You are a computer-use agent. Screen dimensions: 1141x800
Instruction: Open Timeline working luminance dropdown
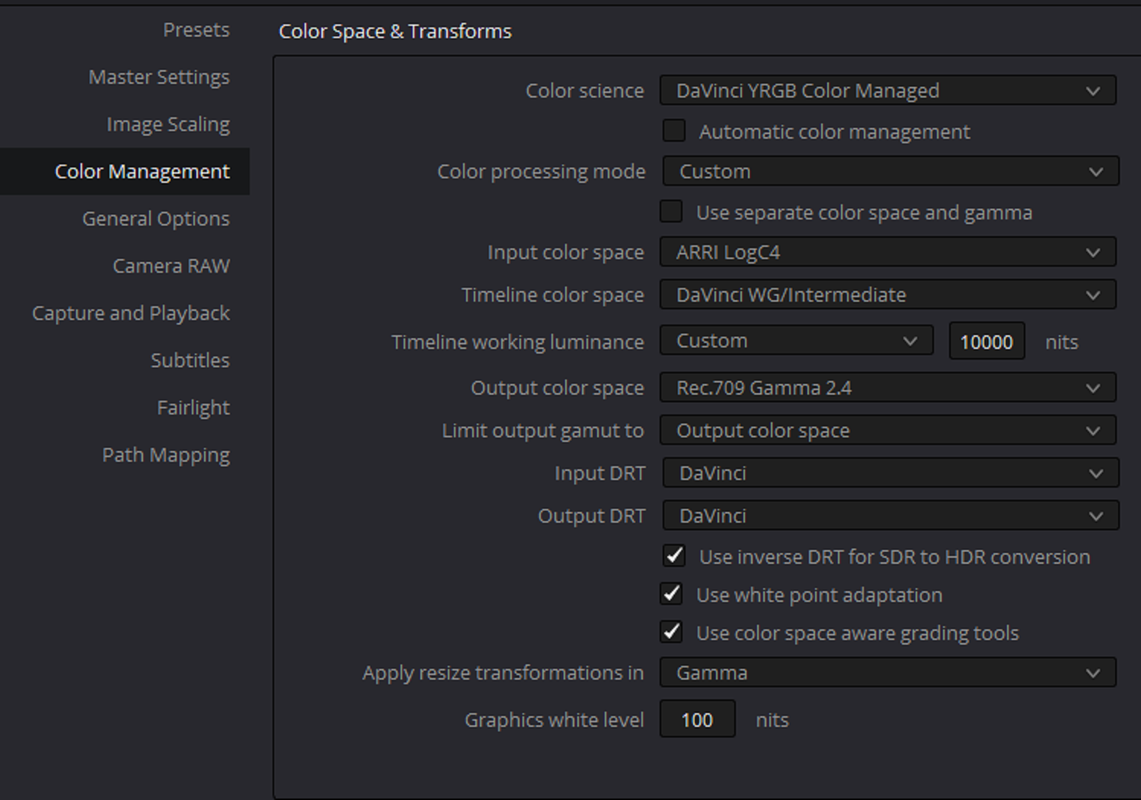[x=796, y=341]
